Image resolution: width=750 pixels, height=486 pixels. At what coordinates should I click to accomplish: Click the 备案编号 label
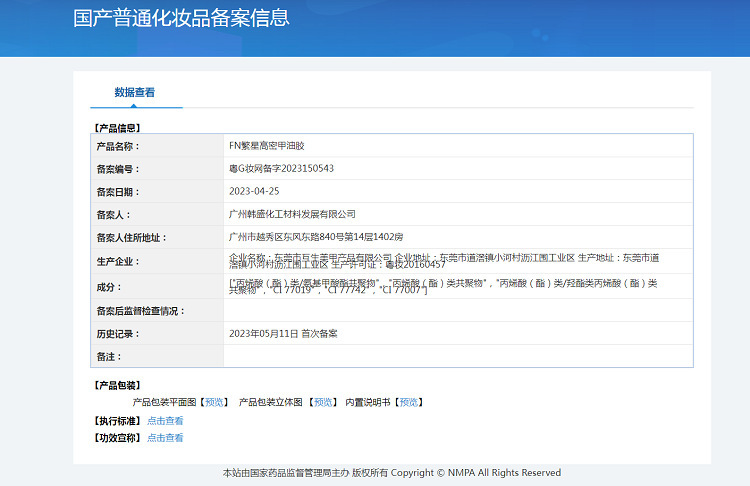(x=118, y=169)
